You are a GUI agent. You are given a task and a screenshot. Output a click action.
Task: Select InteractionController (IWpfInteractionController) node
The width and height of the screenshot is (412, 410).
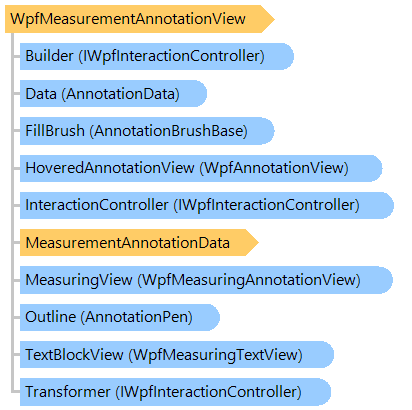click(207, 205)
